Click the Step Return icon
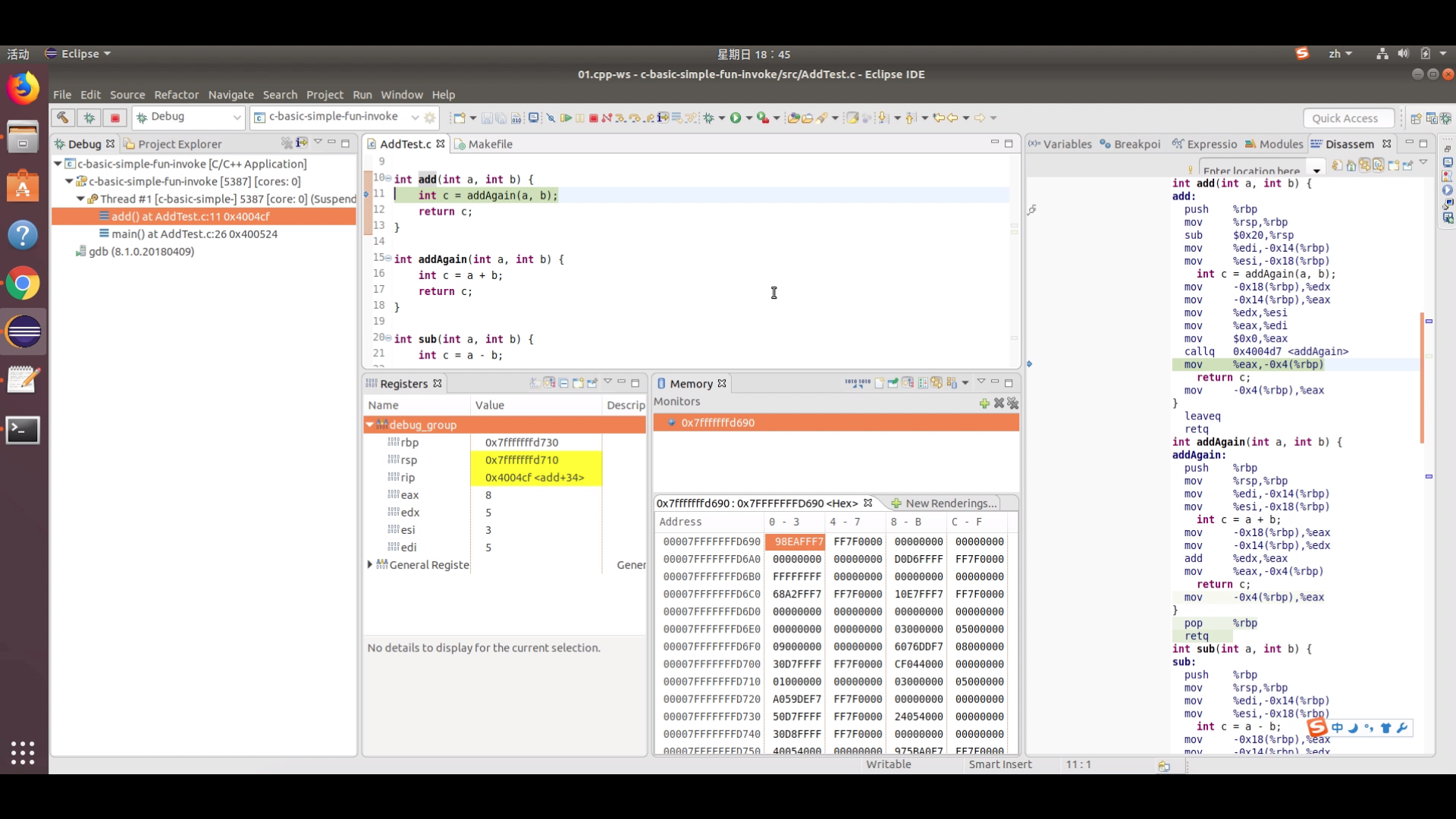 tap(650, 118)
